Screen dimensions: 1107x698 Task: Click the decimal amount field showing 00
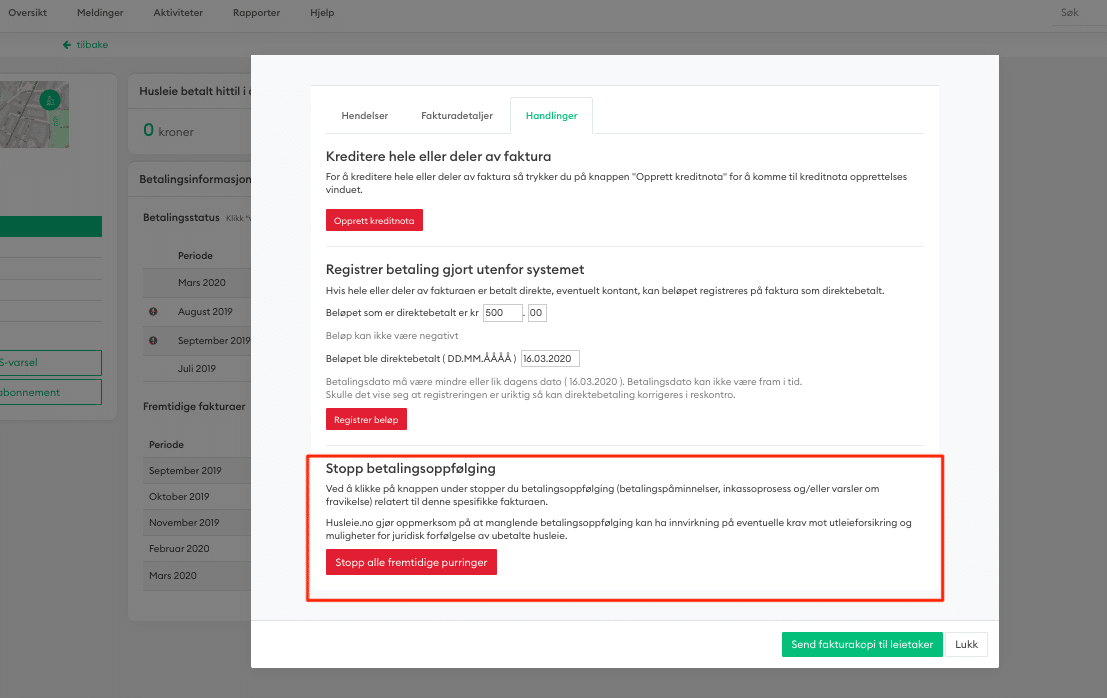tap(537, 313)
